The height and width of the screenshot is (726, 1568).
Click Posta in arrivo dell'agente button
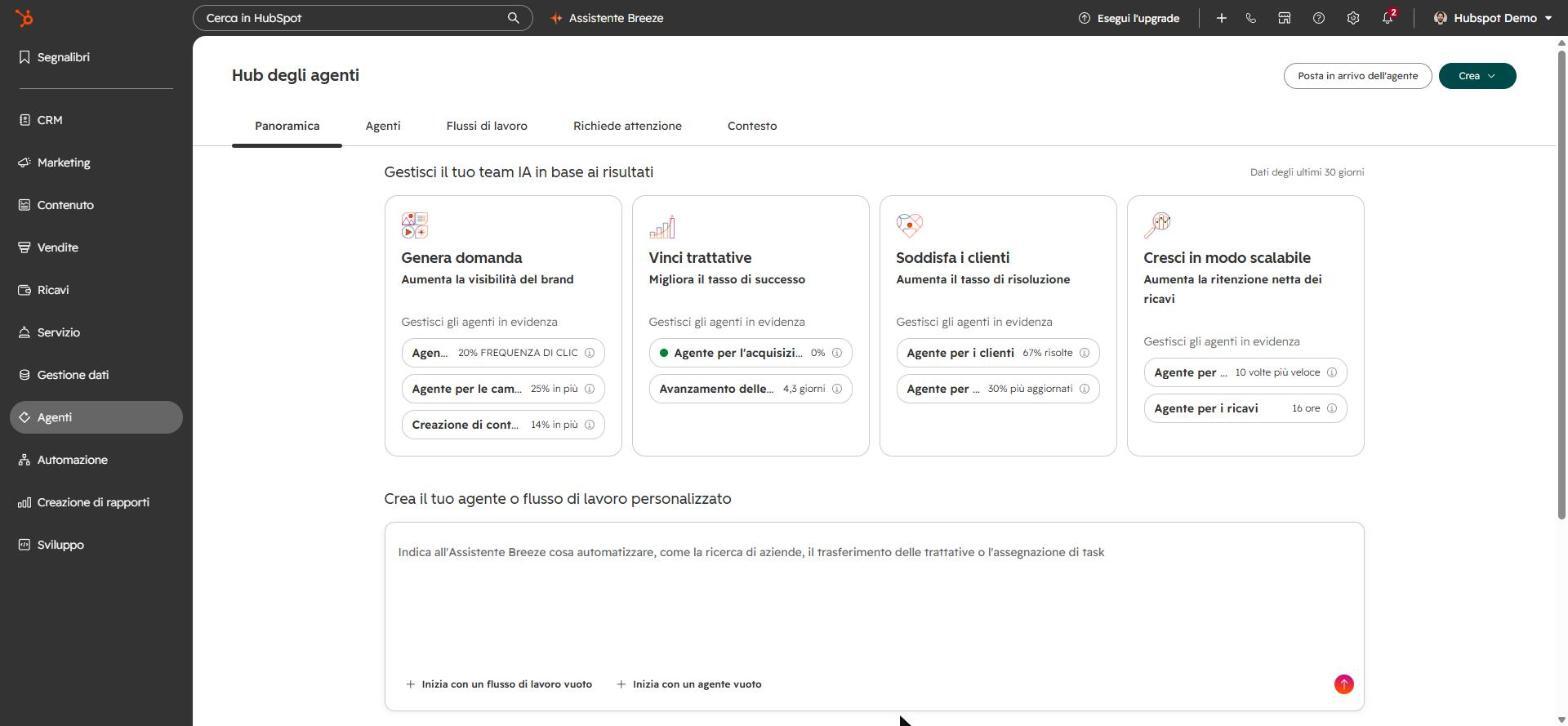coord(1358,76)
